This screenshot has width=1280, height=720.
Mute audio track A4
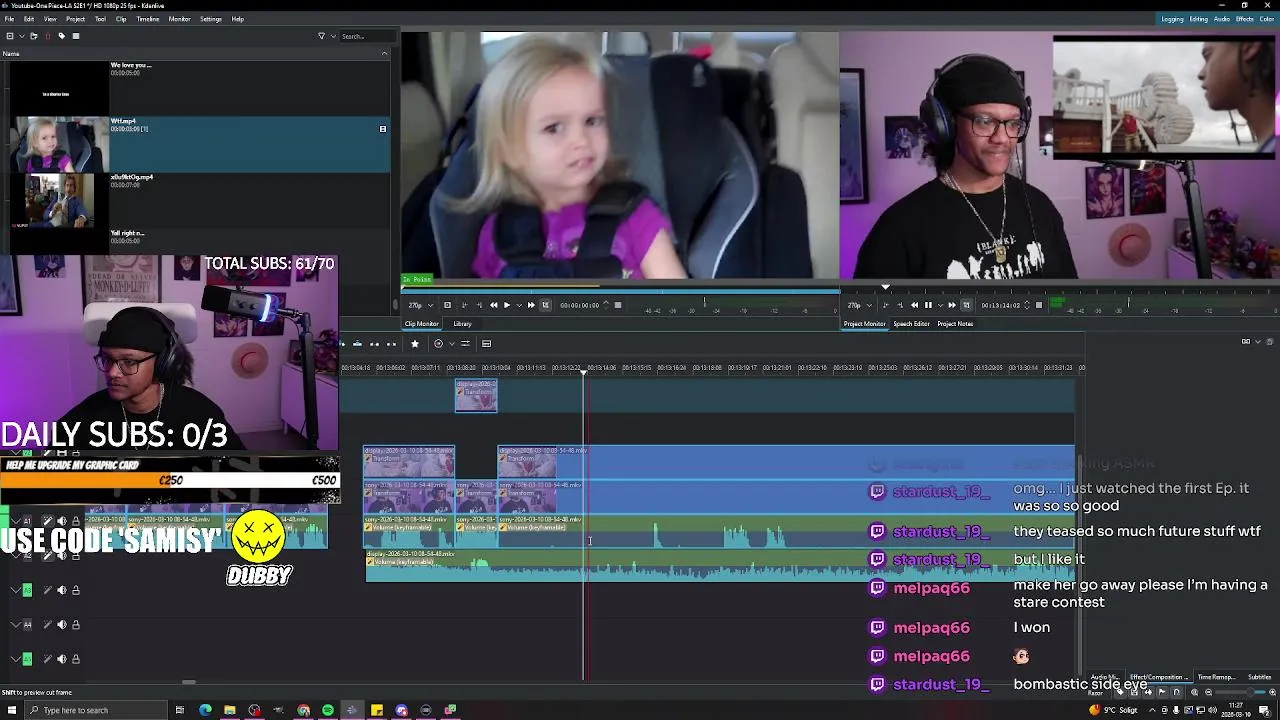[61, 625]
